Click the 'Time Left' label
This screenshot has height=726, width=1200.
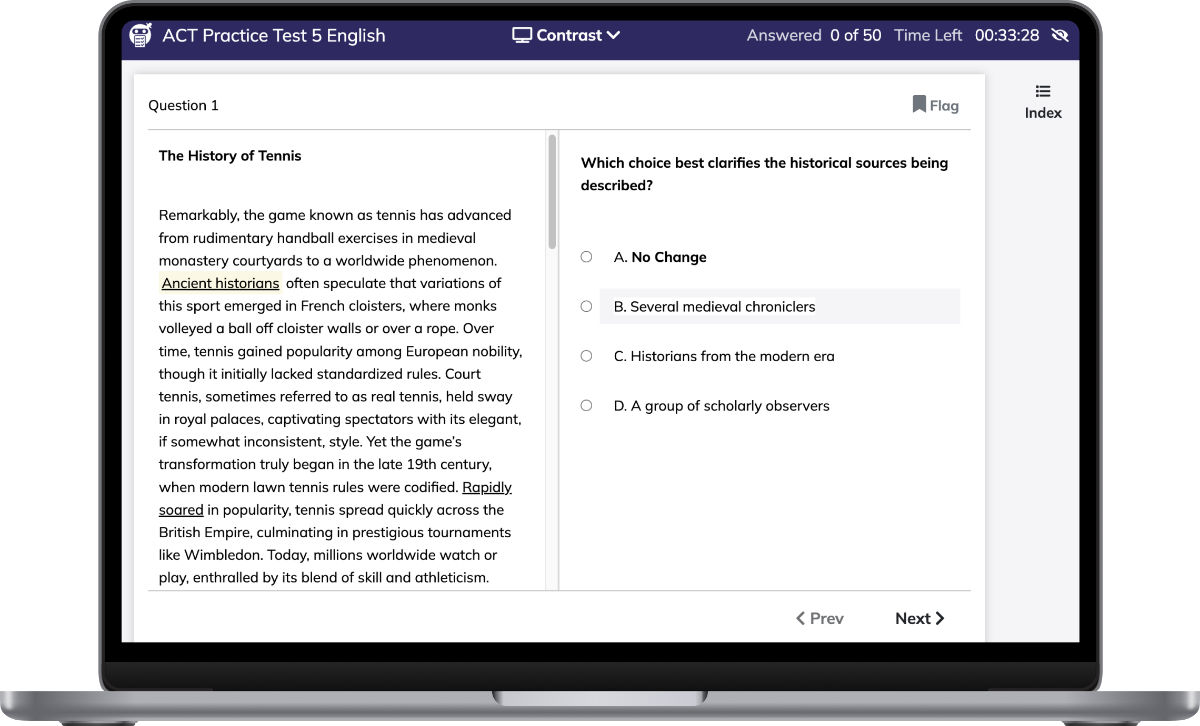(x=928, y=35)
